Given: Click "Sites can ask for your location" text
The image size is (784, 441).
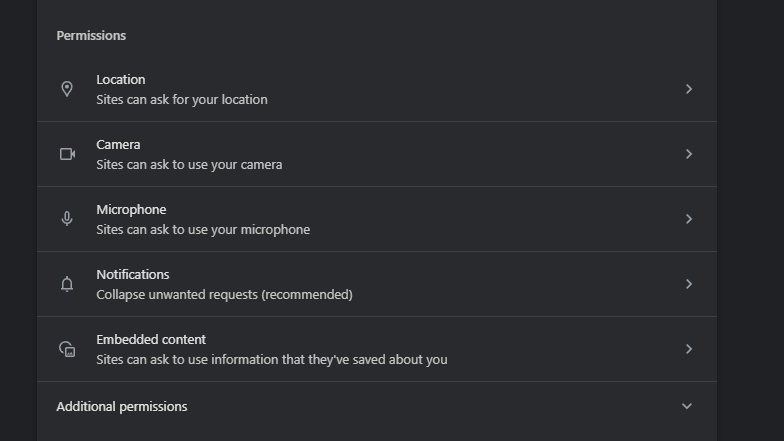Looking at the screenshot, I should (182, 100).
